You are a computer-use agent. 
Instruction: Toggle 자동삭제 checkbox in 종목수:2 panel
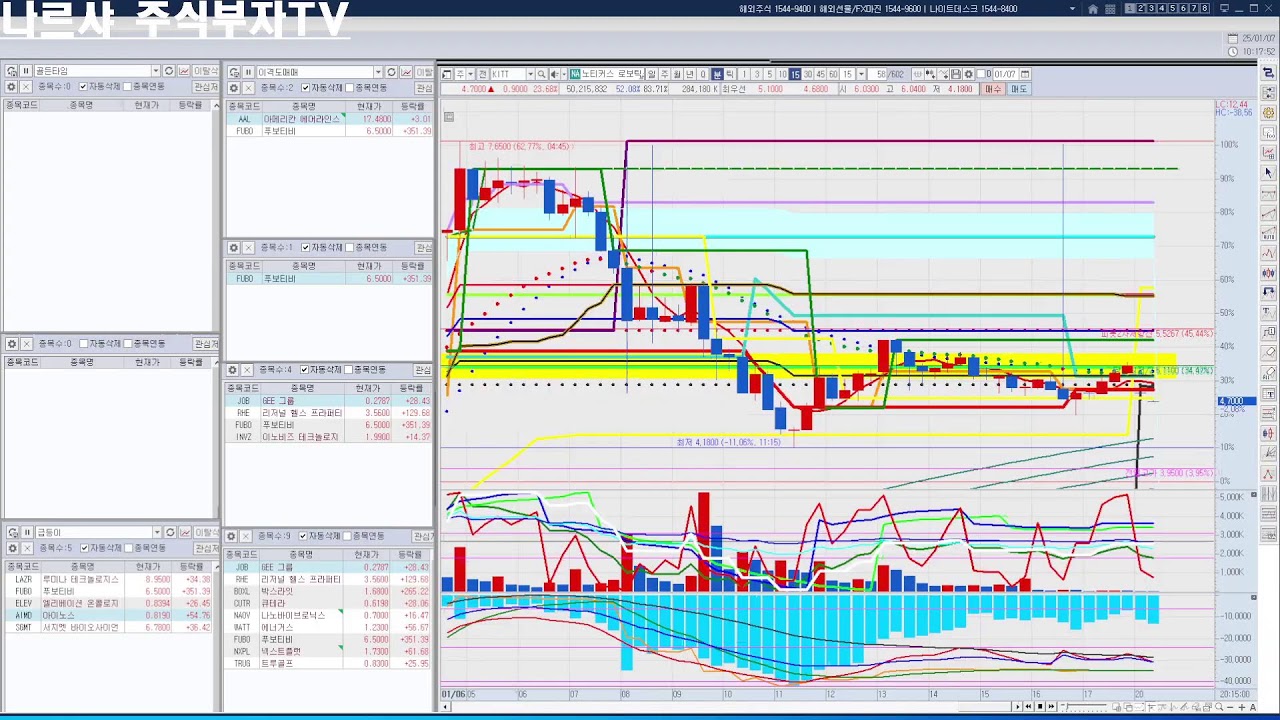pos(305,88)
